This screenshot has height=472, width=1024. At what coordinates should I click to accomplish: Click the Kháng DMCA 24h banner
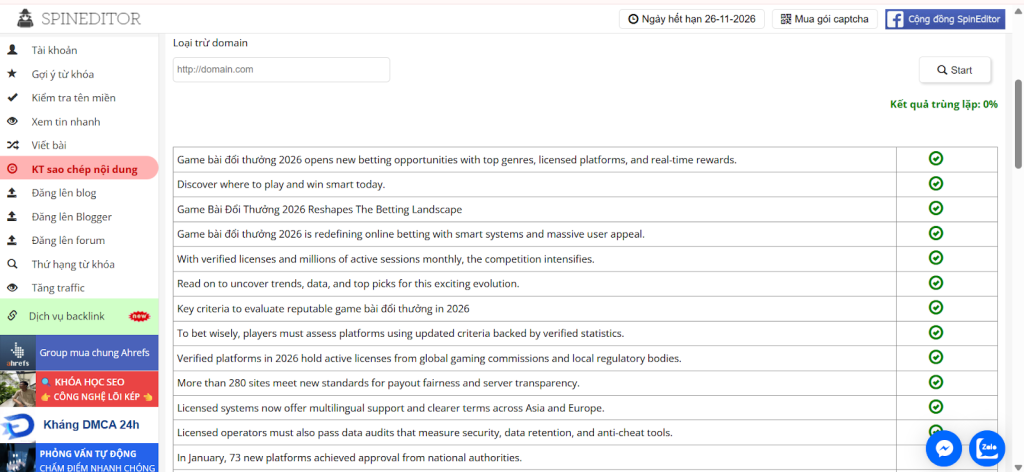coord(79,425)
